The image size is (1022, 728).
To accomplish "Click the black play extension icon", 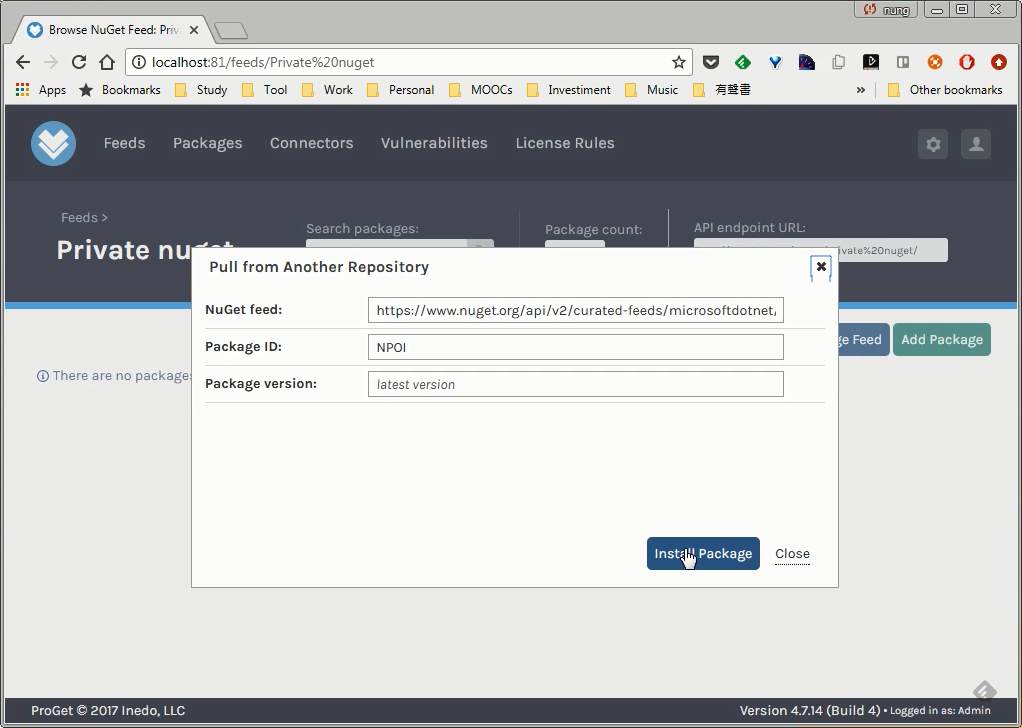I will (871, 62).
